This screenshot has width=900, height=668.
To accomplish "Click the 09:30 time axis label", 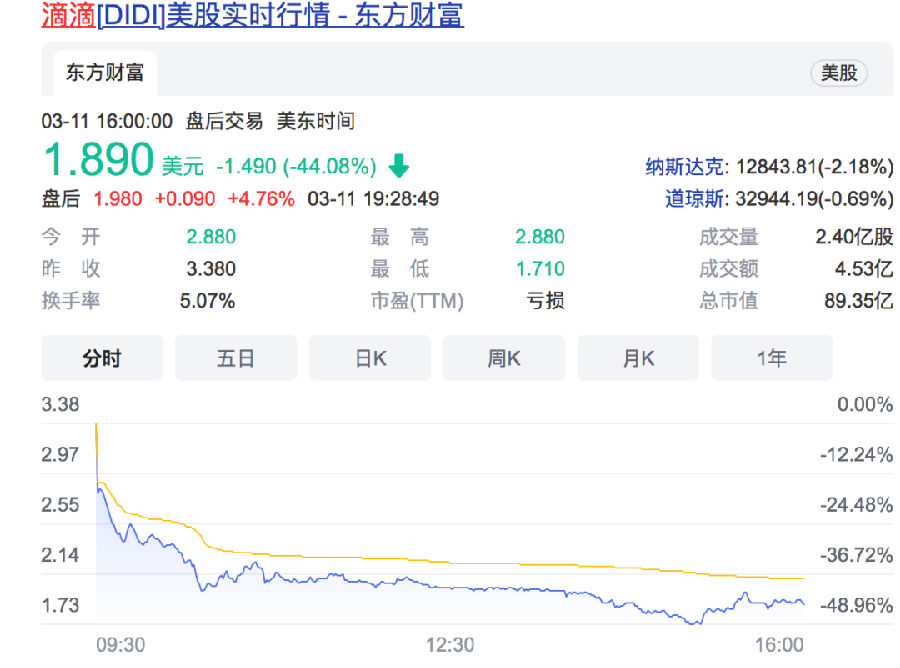I will point(121,645).
